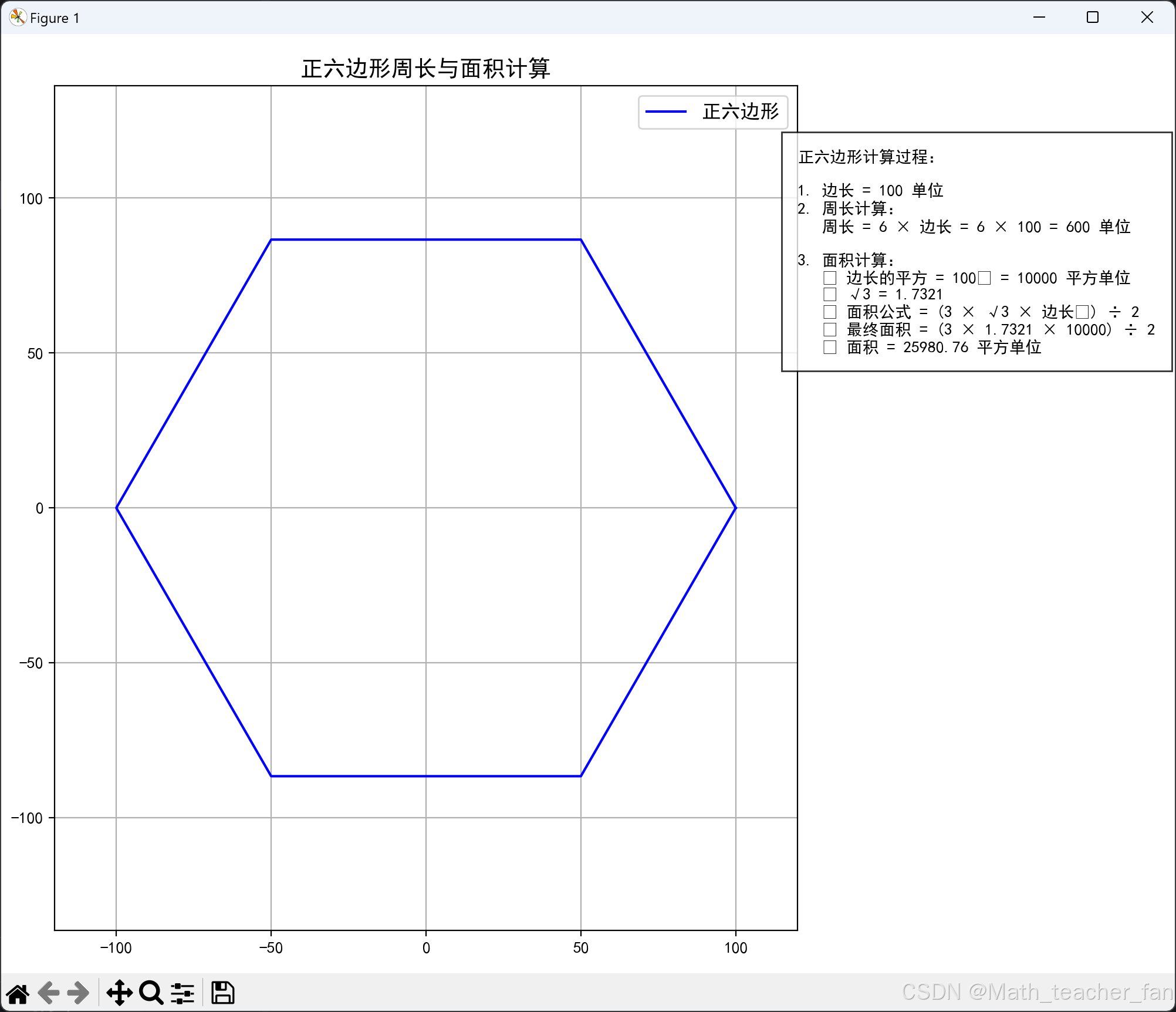The height and width of the screenshot is (1012, 1176).
Task: Click the plot title 正六边形周长与面积计算
Action: coord(426,68)
